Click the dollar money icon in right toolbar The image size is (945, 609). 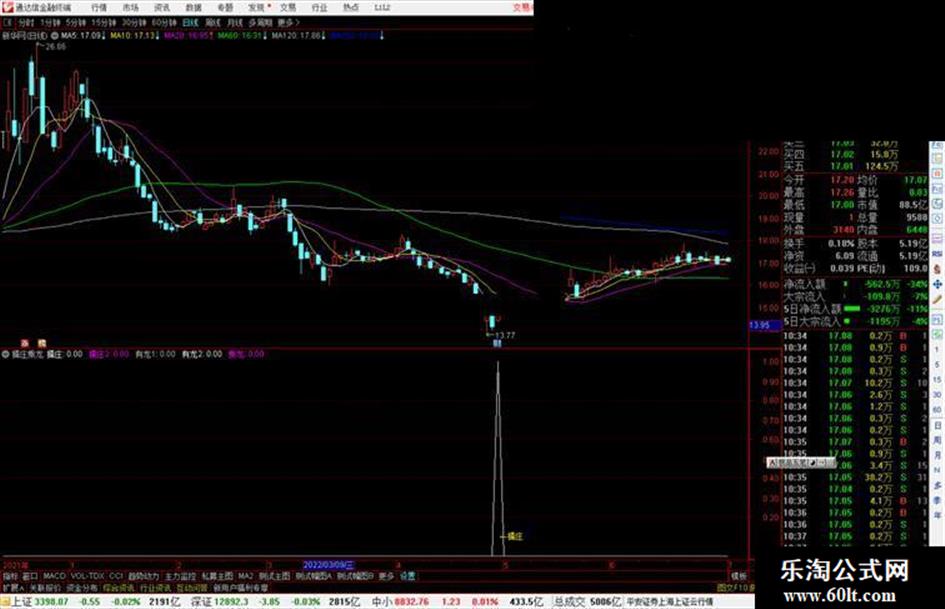click(937, 268)
